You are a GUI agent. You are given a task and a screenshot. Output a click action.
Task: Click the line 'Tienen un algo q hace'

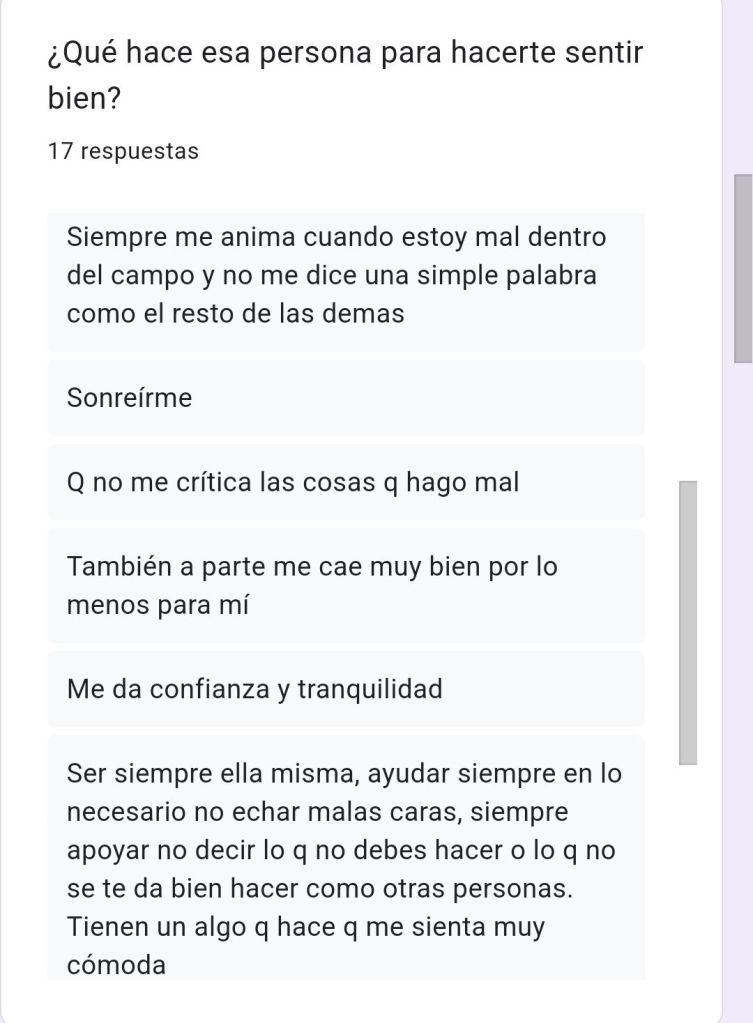point(306,927)
